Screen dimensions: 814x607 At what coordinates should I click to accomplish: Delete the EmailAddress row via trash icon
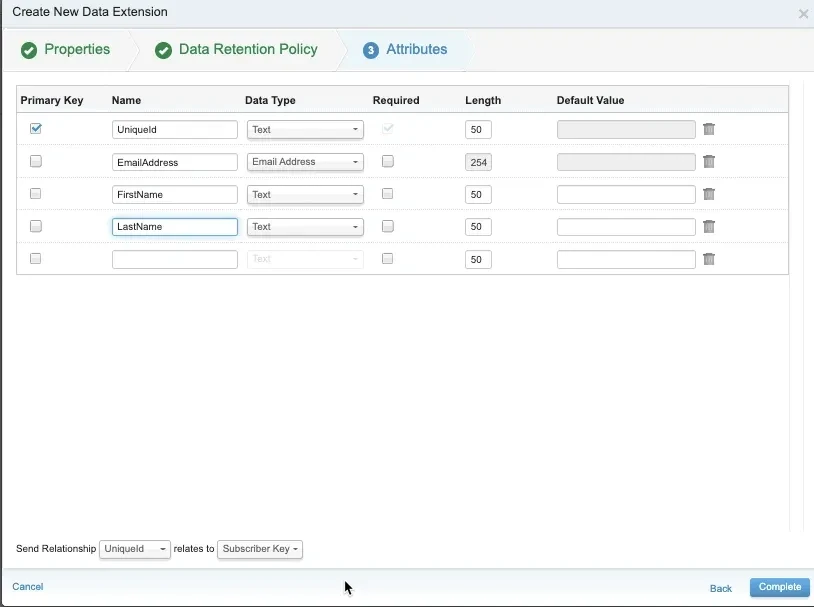pyautogui.click(x=709, y=161)
